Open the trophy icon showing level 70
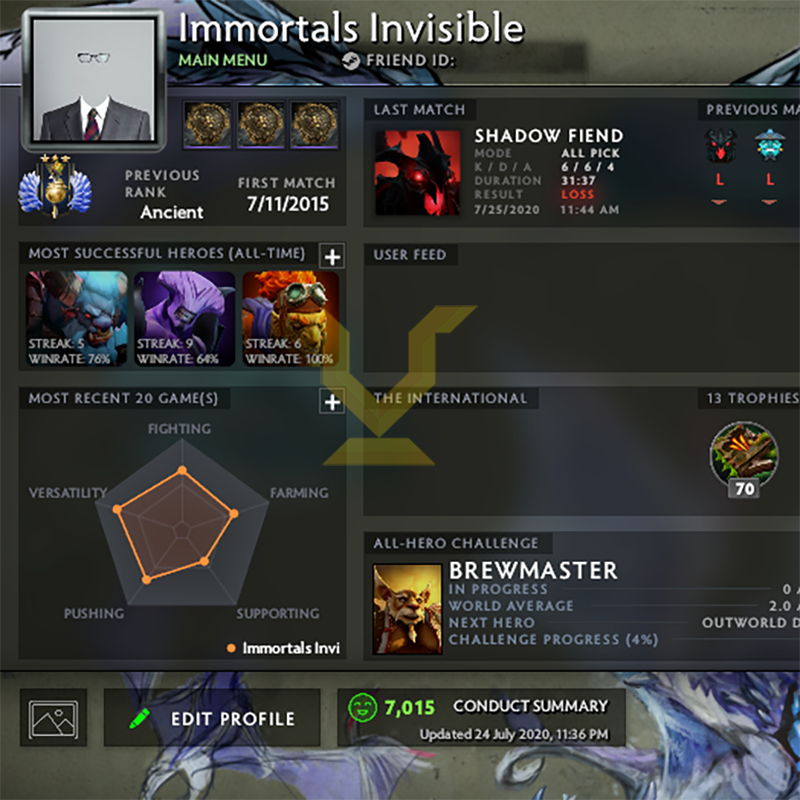 (744, 459)
